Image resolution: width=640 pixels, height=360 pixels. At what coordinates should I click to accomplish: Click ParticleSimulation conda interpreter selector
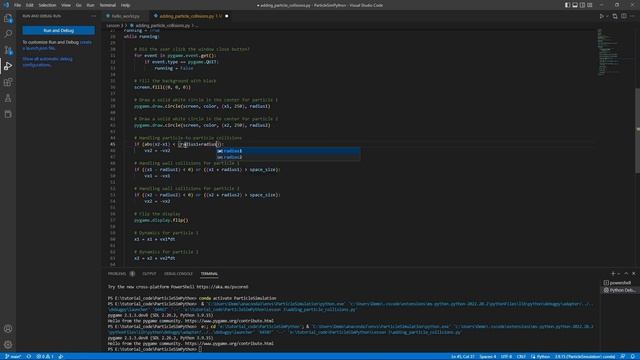point(584,356)
